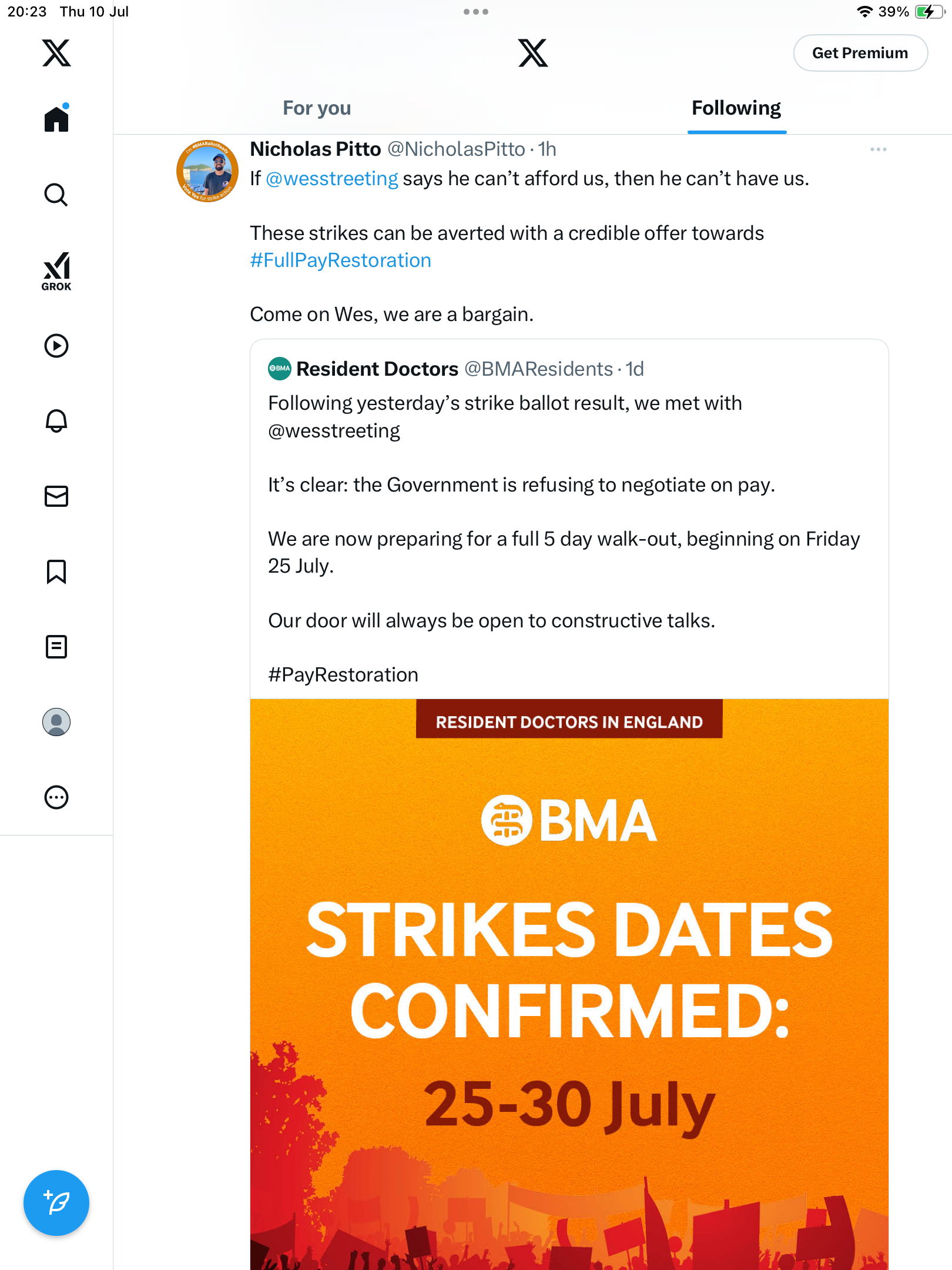Open the Video play icon in sidebar
952x1270 pixels.
tap(56, 346)
